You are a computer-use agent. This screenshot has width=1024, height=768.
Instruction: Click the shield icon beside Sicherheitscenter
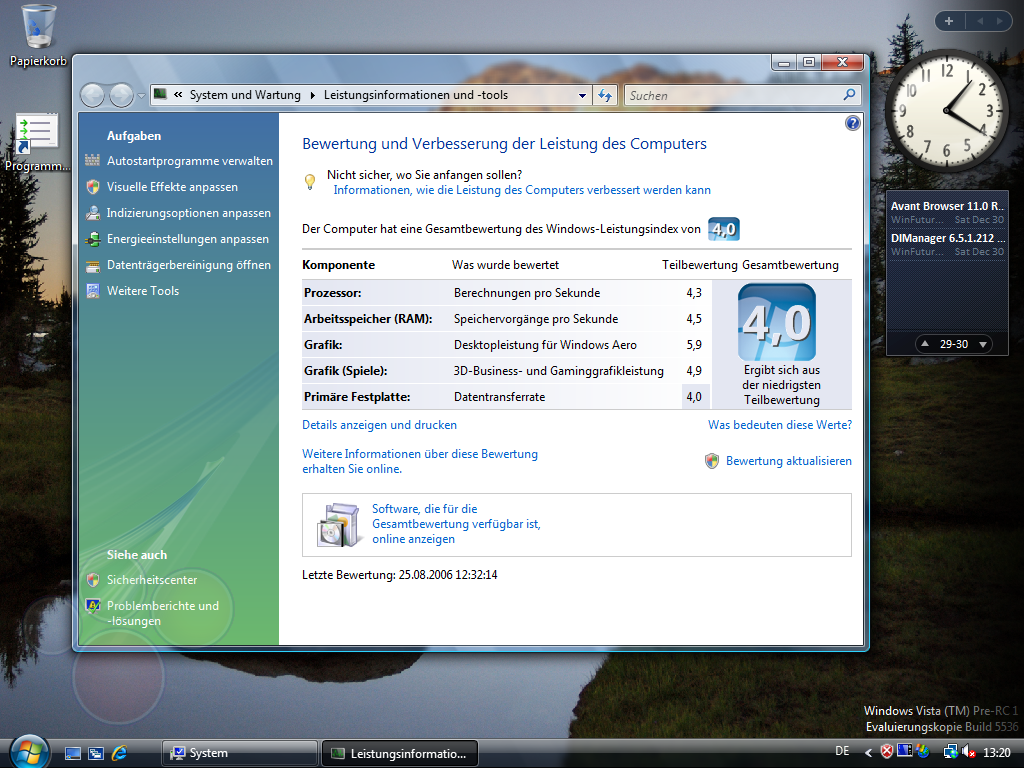pyautogui.click(x=93, y=580)
